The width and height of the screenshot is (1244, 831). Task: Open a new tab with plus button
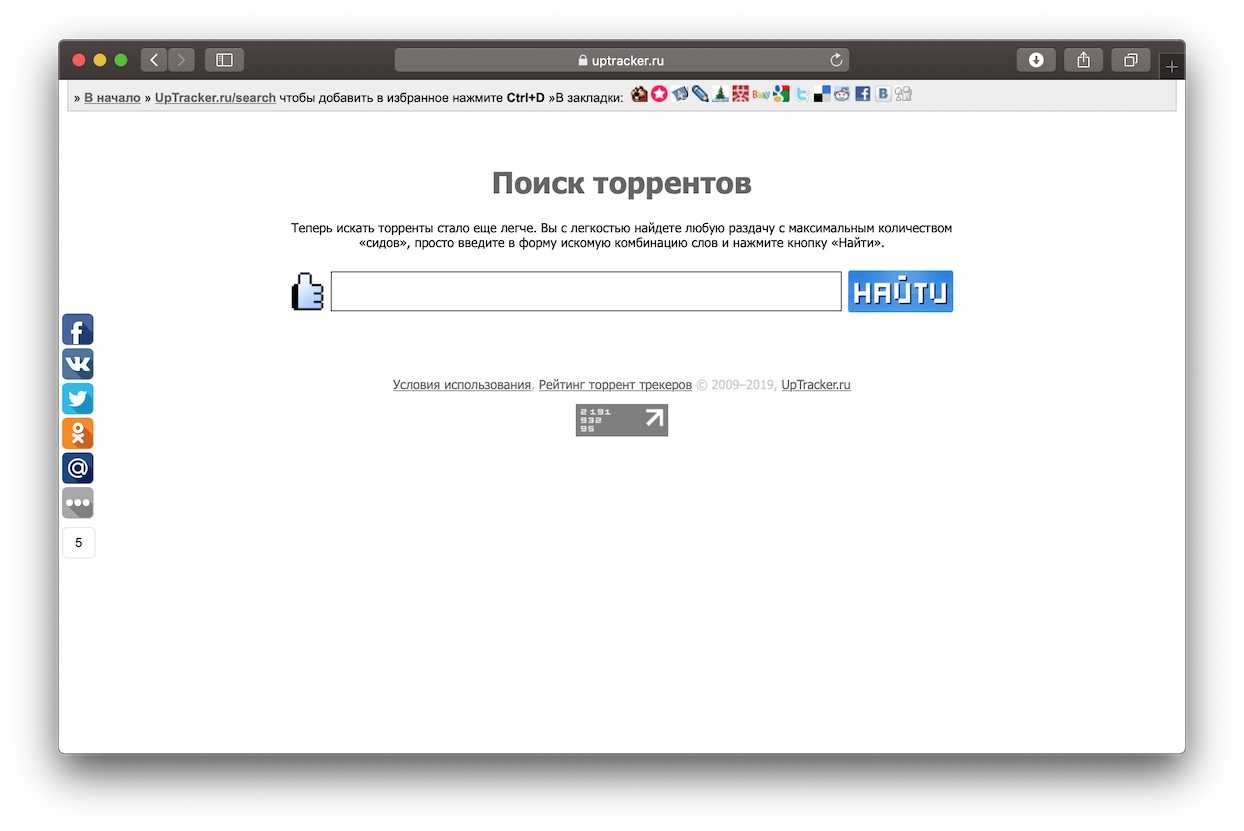[x=1172, y=67]
